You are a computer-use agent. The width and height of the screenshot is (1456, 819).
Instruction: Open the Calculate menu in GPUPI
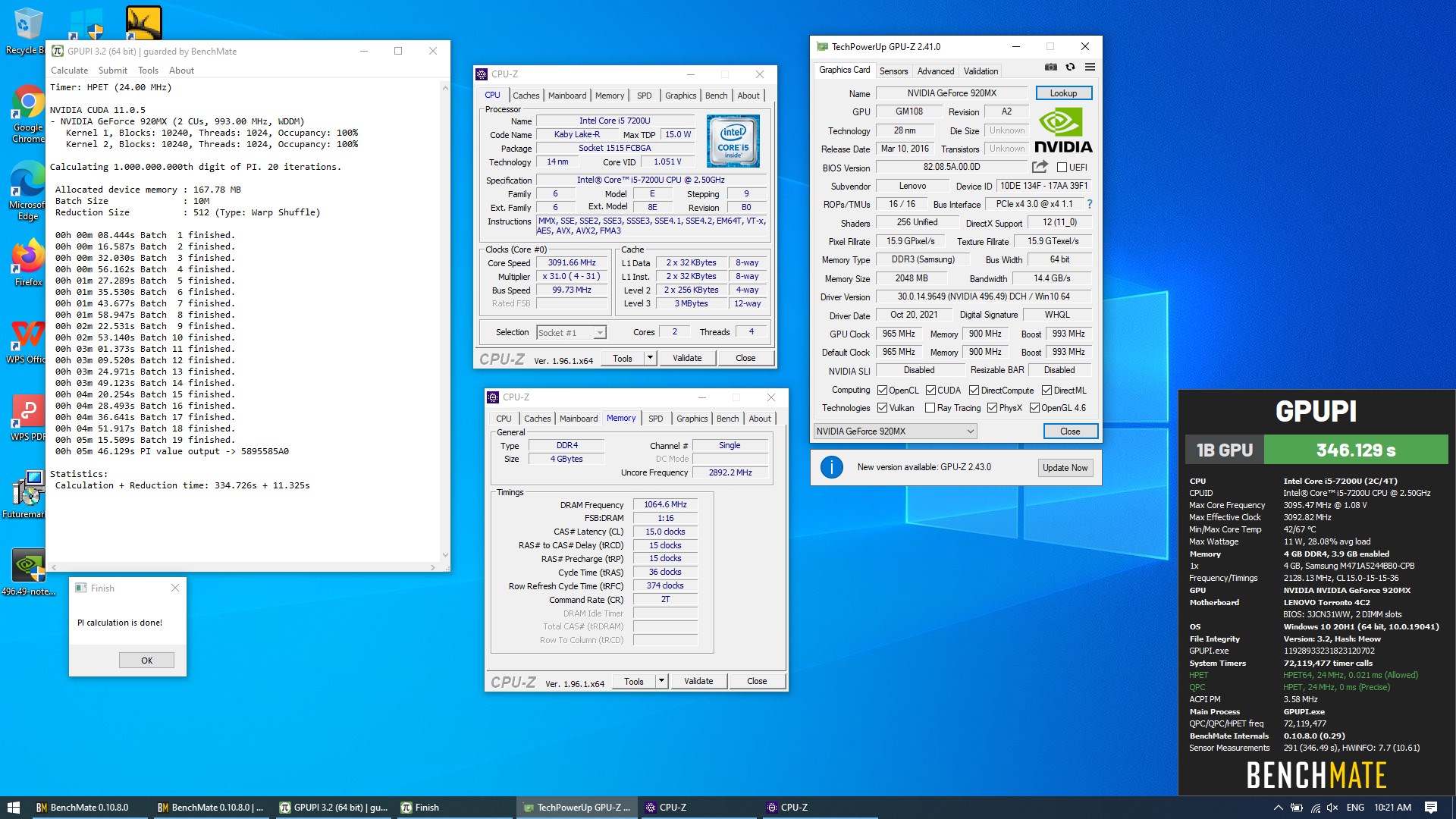click(x=69, y=71)
